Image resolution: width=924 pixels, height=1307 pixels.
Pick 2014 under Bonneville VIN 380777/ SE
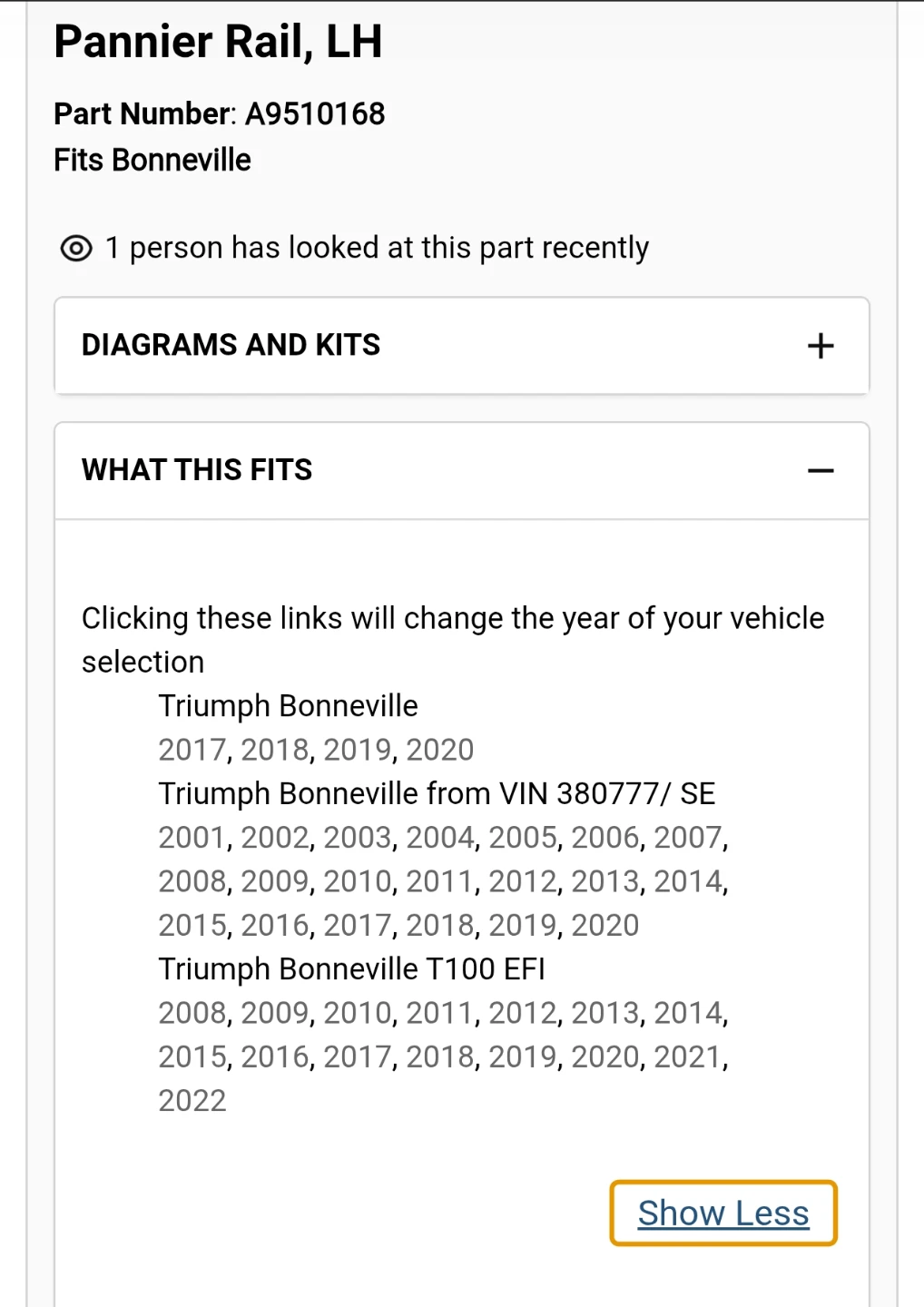point(687,880)
